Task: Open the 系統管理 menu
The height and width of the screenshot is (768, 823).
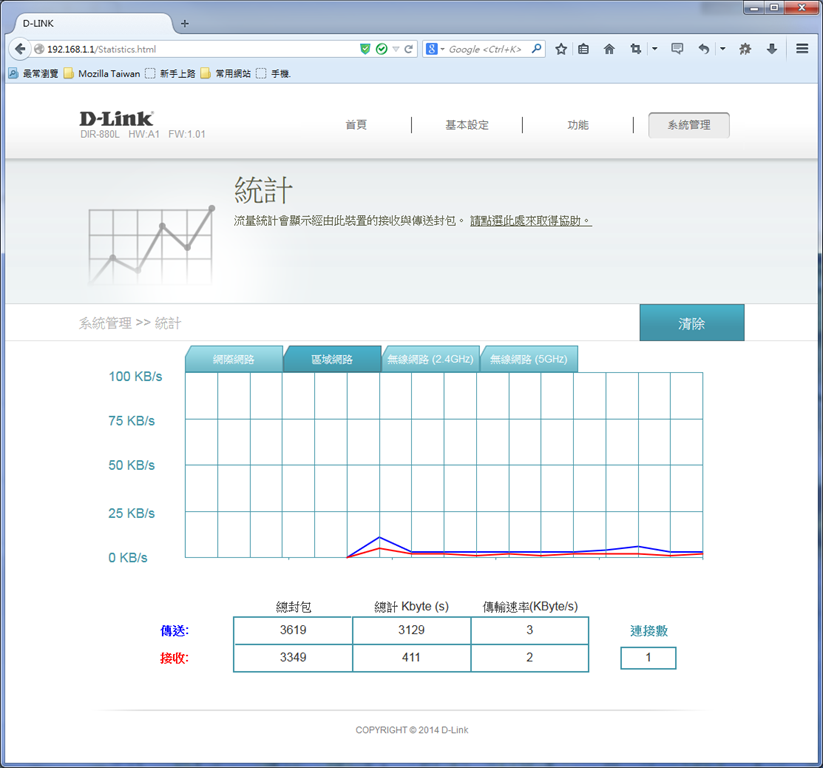Action: pos(689,125)
